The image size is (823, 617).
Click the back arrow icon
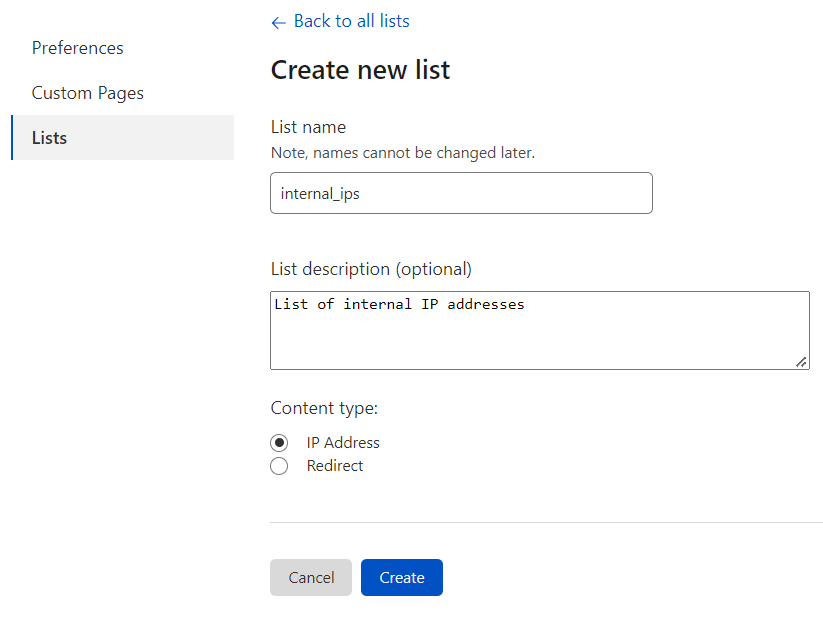pos(277,21)
